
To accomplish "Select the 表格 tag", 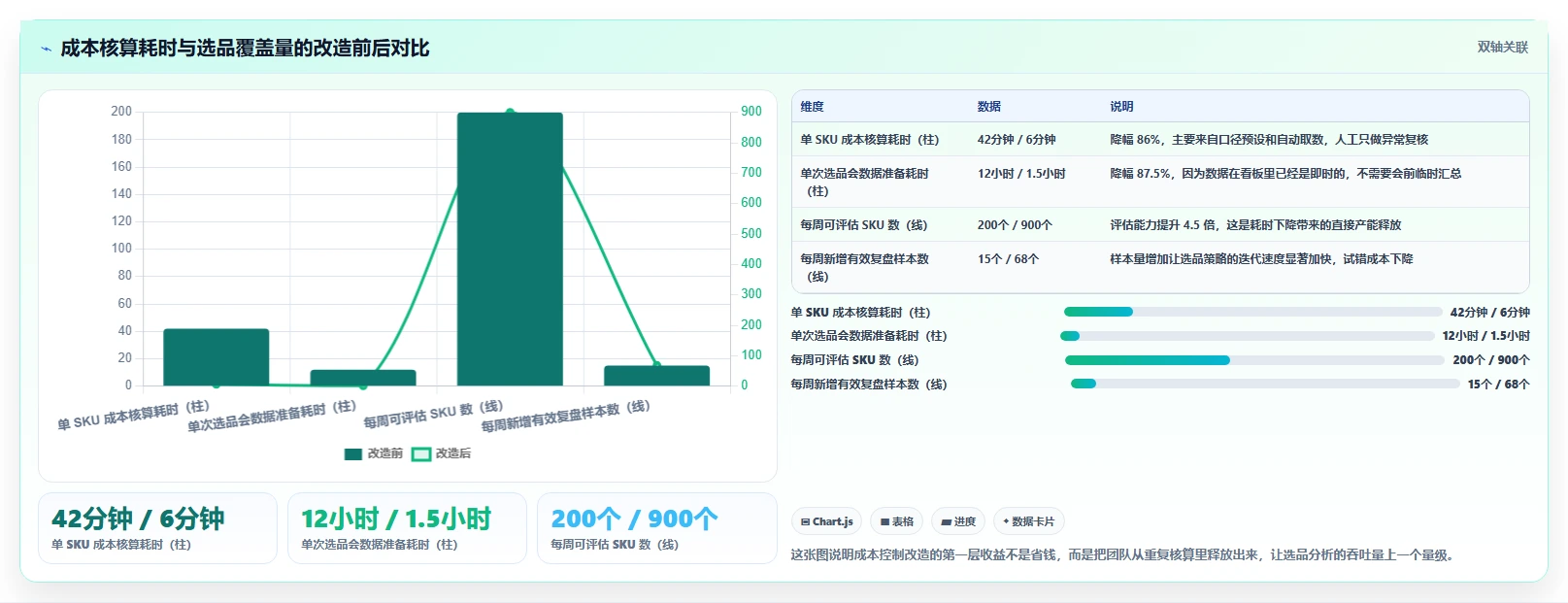I will (x=897, y=521).
